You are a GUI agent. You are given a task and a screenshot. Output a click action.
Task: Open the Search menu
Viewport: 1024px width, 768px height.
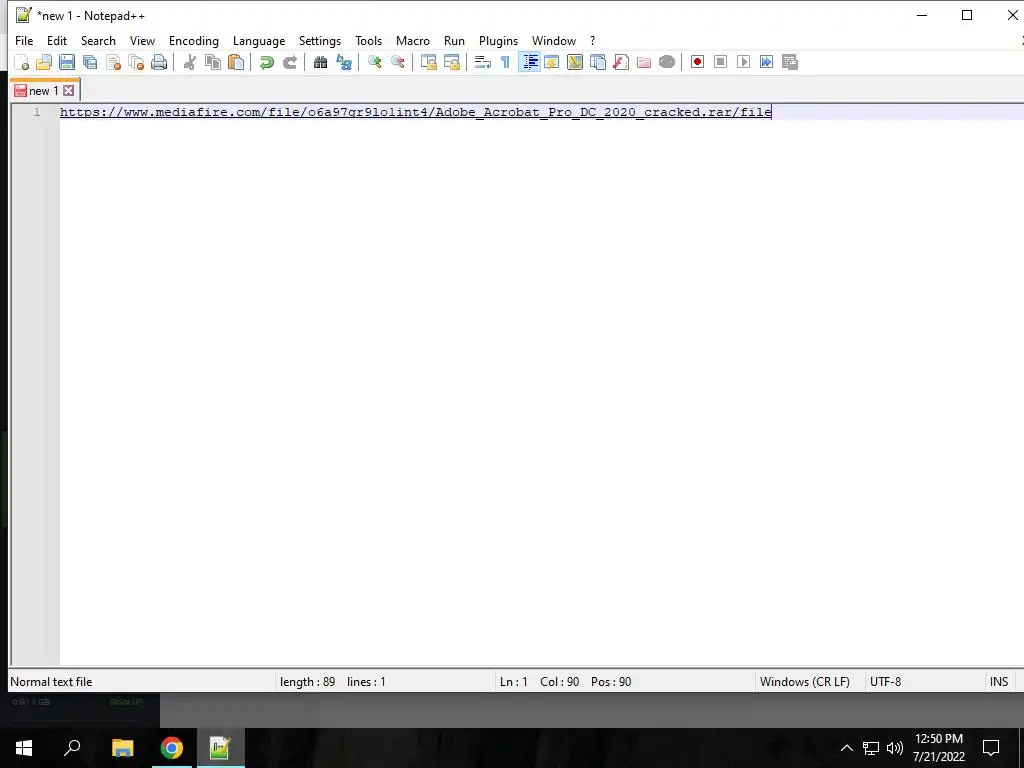coord(98,40)
